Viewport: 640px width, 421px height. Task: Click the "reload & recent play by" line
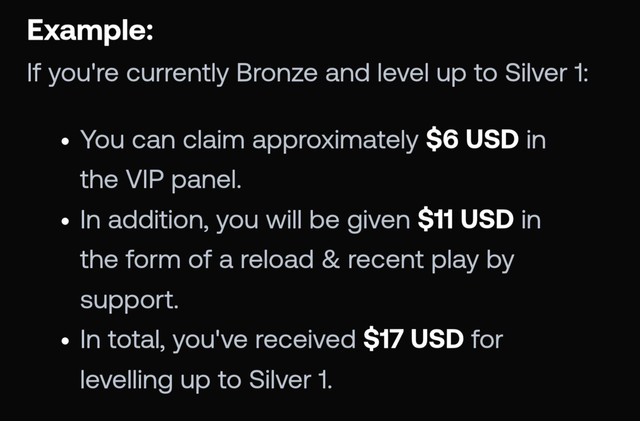(x=377, y=260)
